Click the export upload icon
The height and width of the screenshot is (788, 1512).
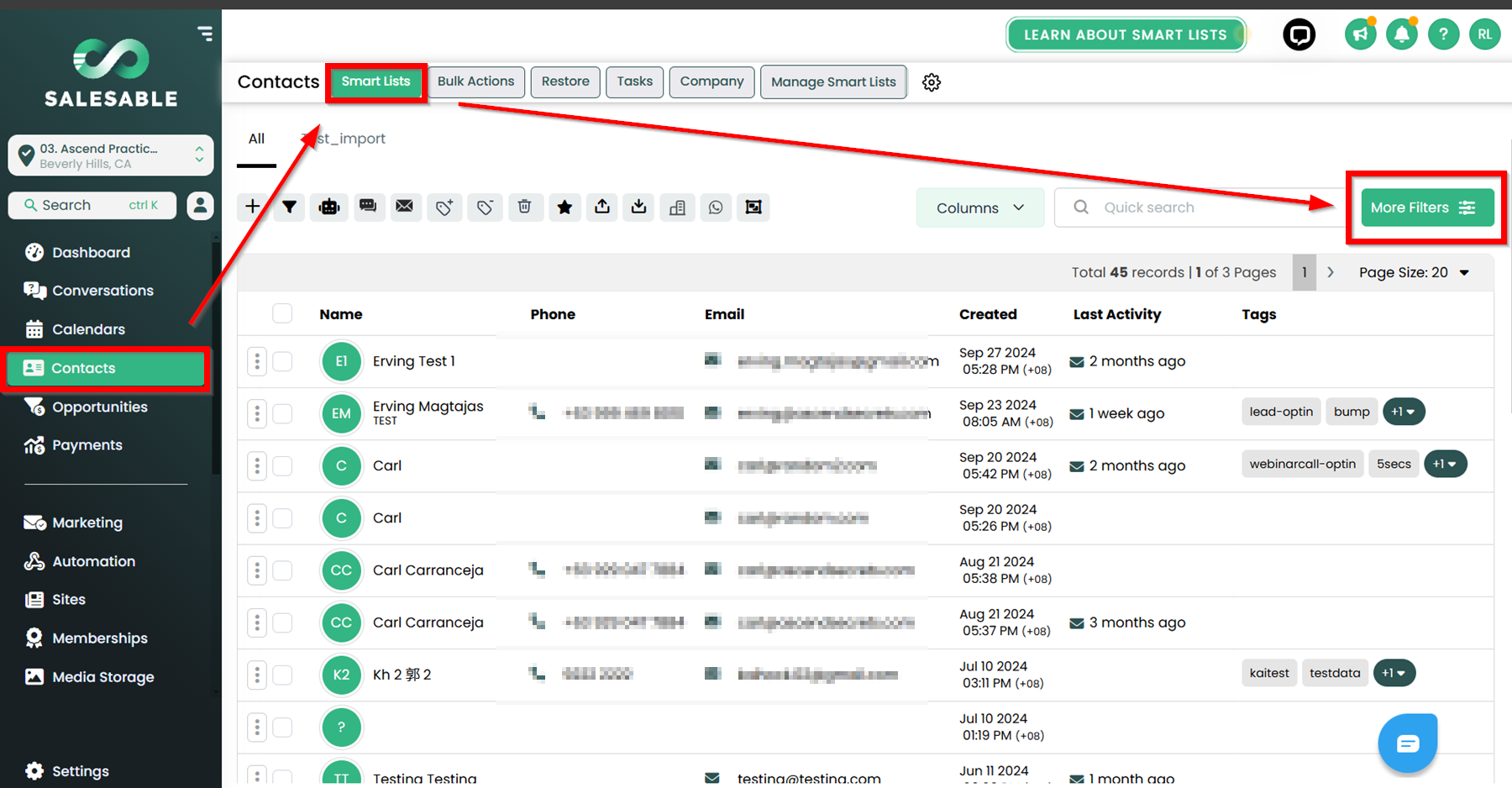[x=602, y=207]
